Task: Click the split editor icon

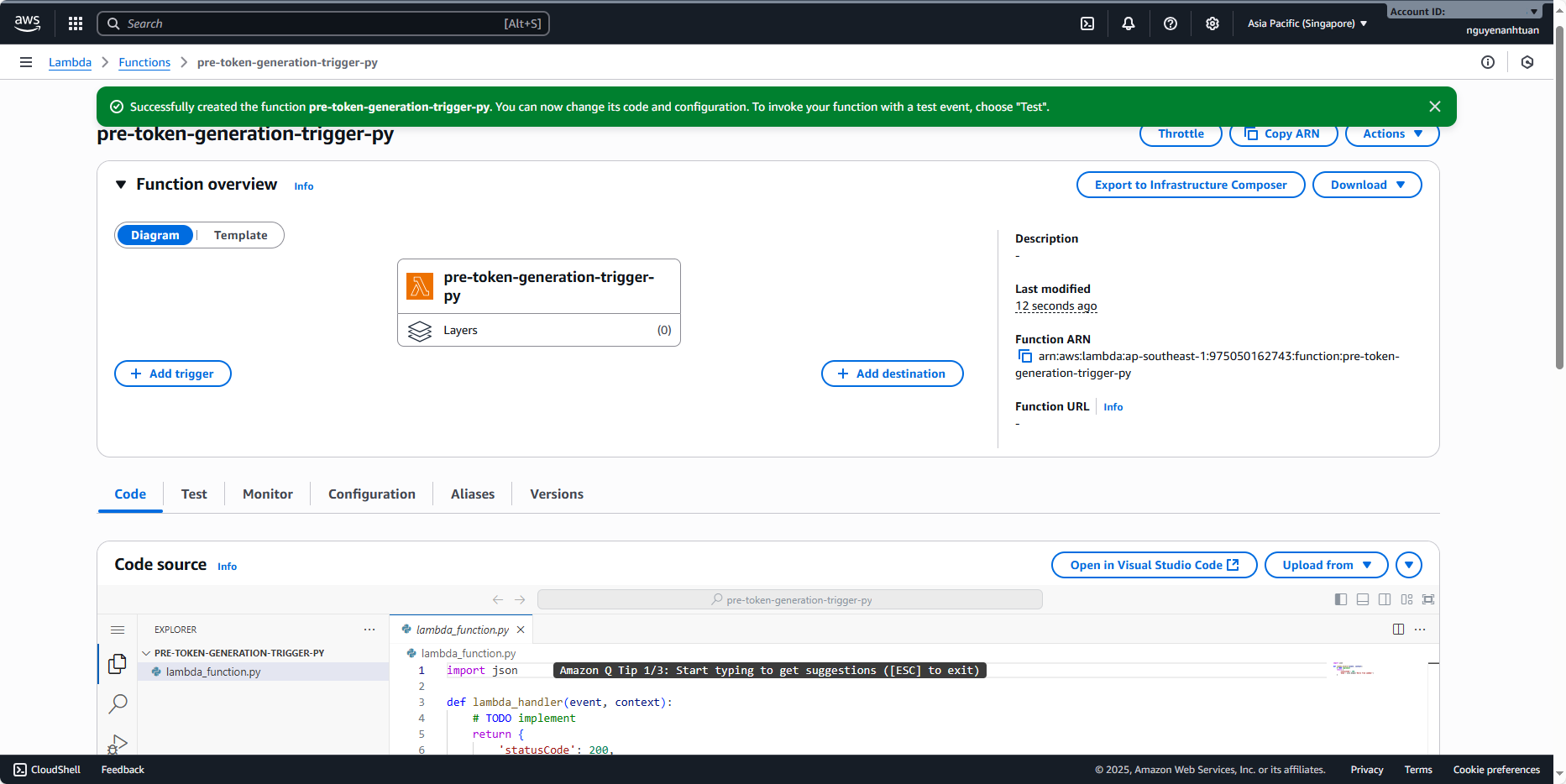Action: click(1398, 630)
